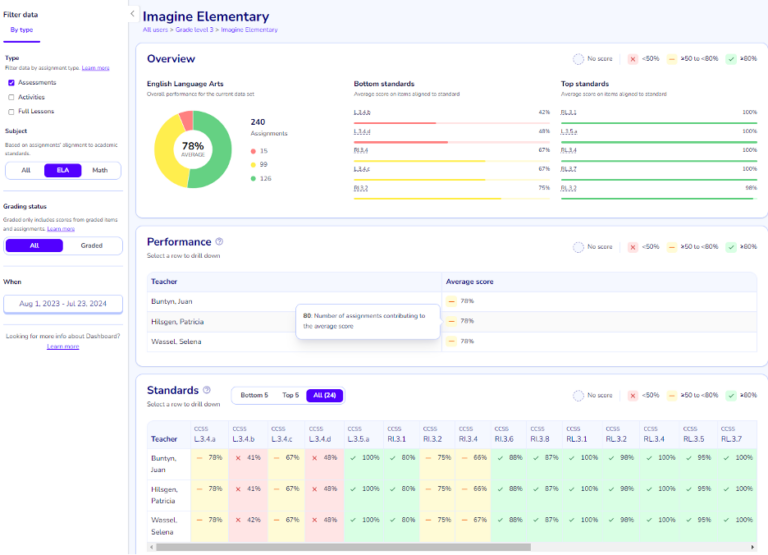Switch subject filter to Math
The image size is (768, 555).
(100, 171)
